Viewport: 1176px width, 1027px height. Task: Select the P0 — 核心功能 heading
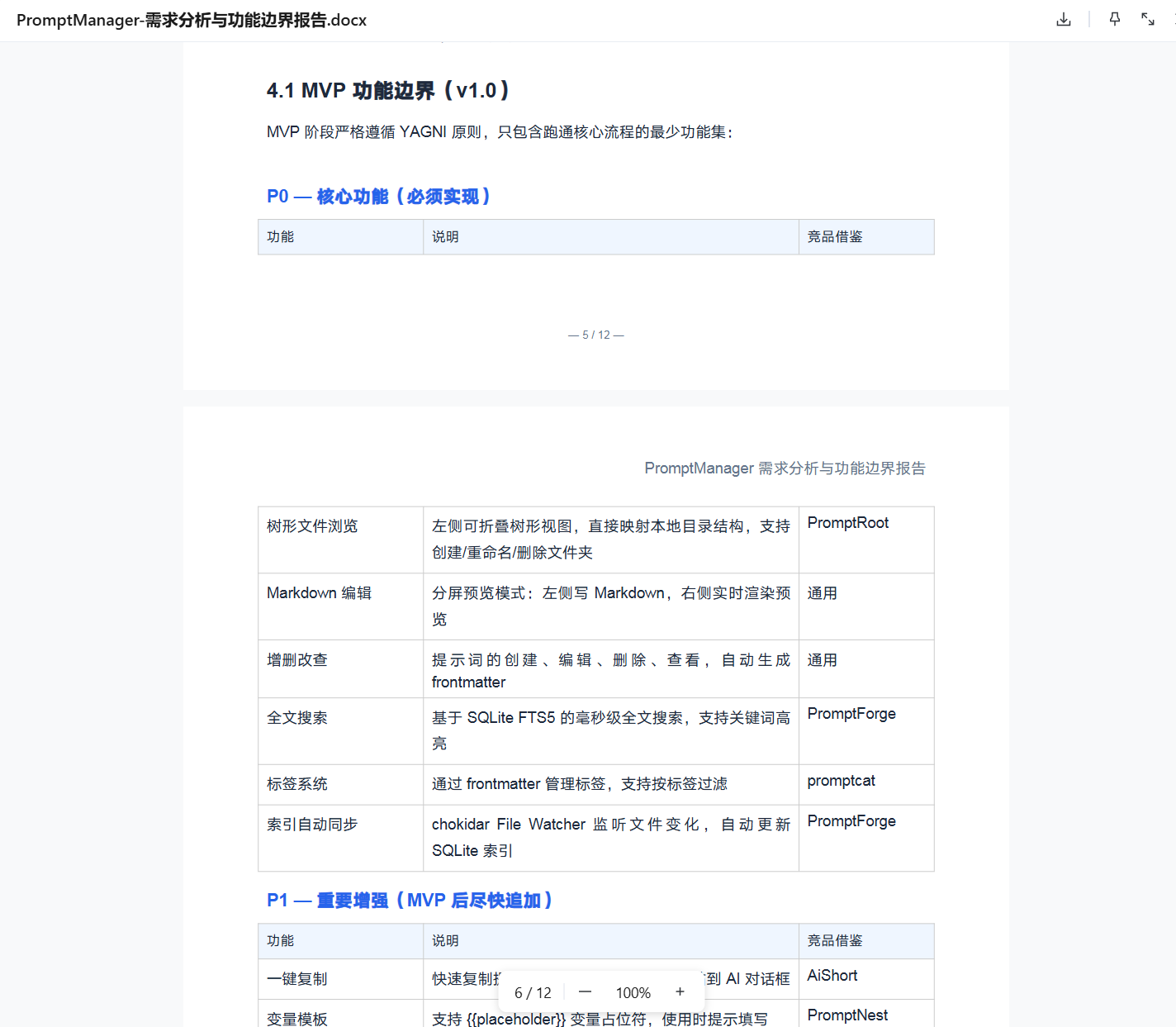378,197
